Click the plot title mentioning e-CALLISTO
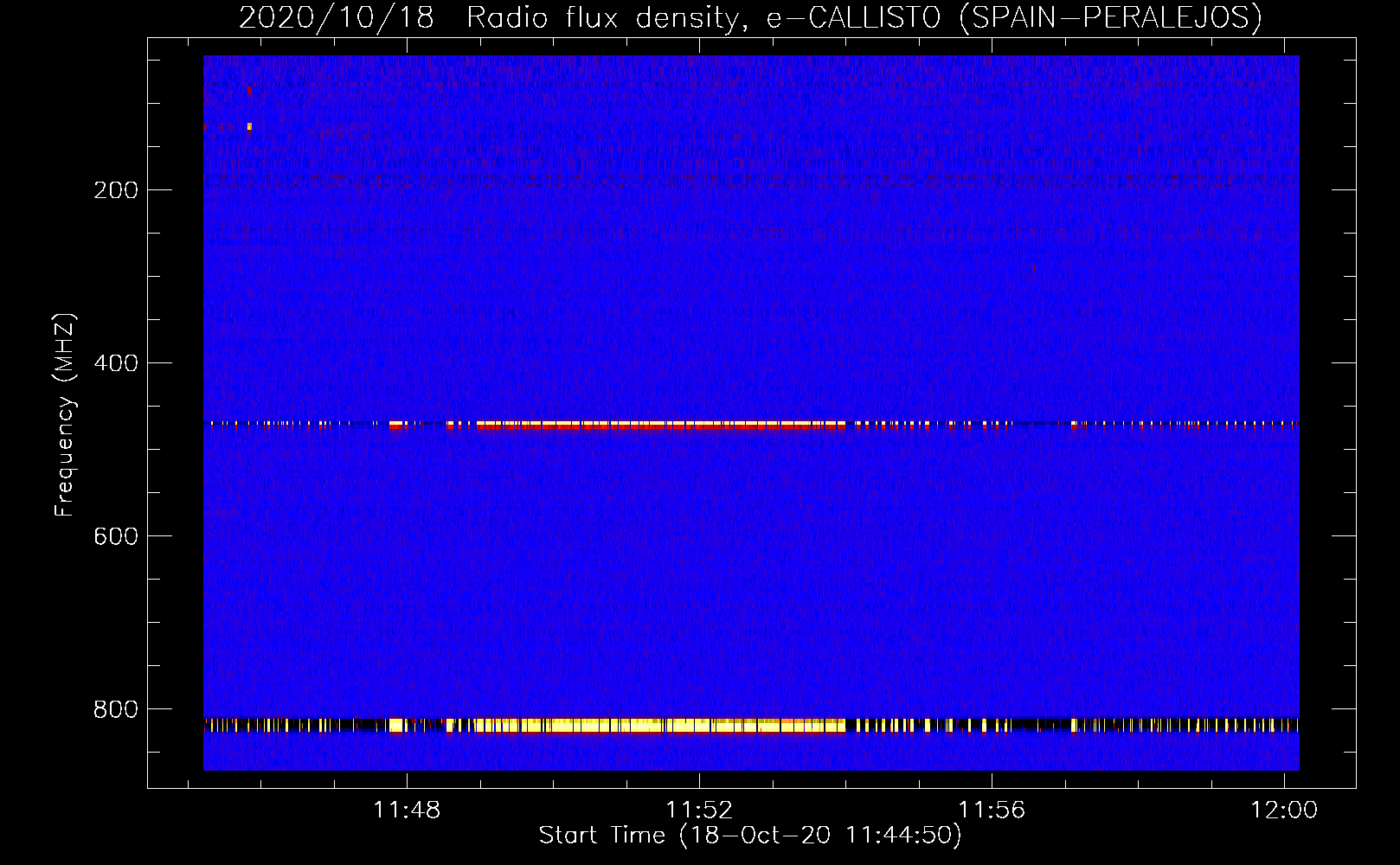Image resolution: width=1400 pixels, height=865 pixels. (x=750, y=17)
